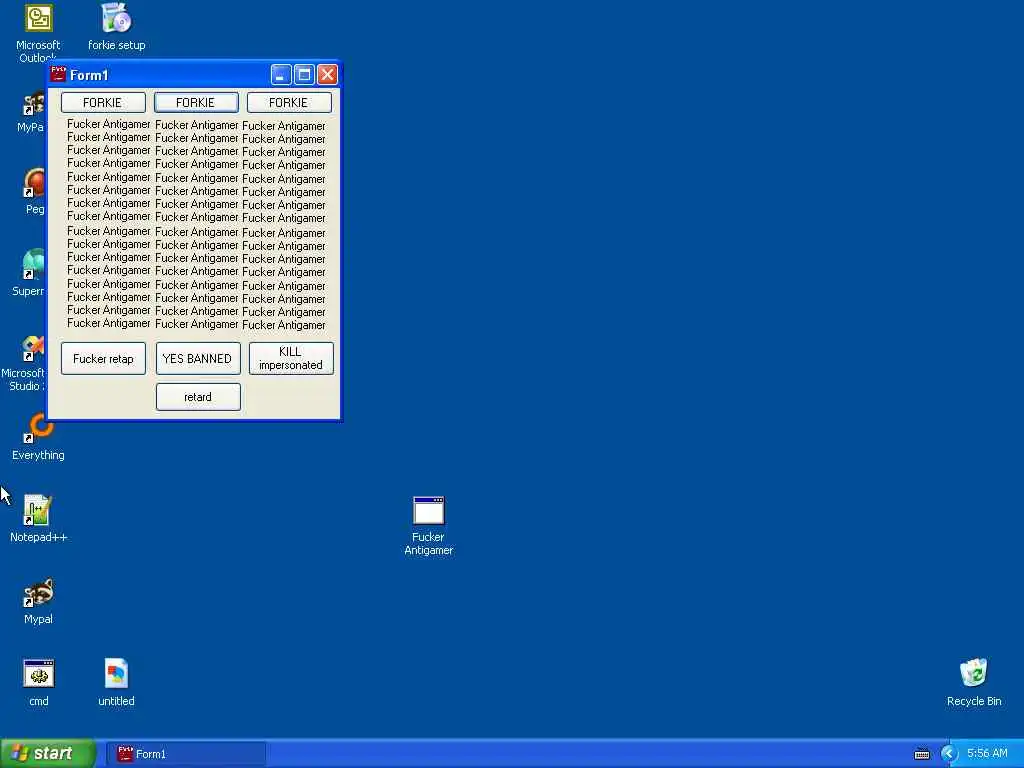Close the Form1 window
Screen dimensions: 1024x768
[x=327, y=74]
